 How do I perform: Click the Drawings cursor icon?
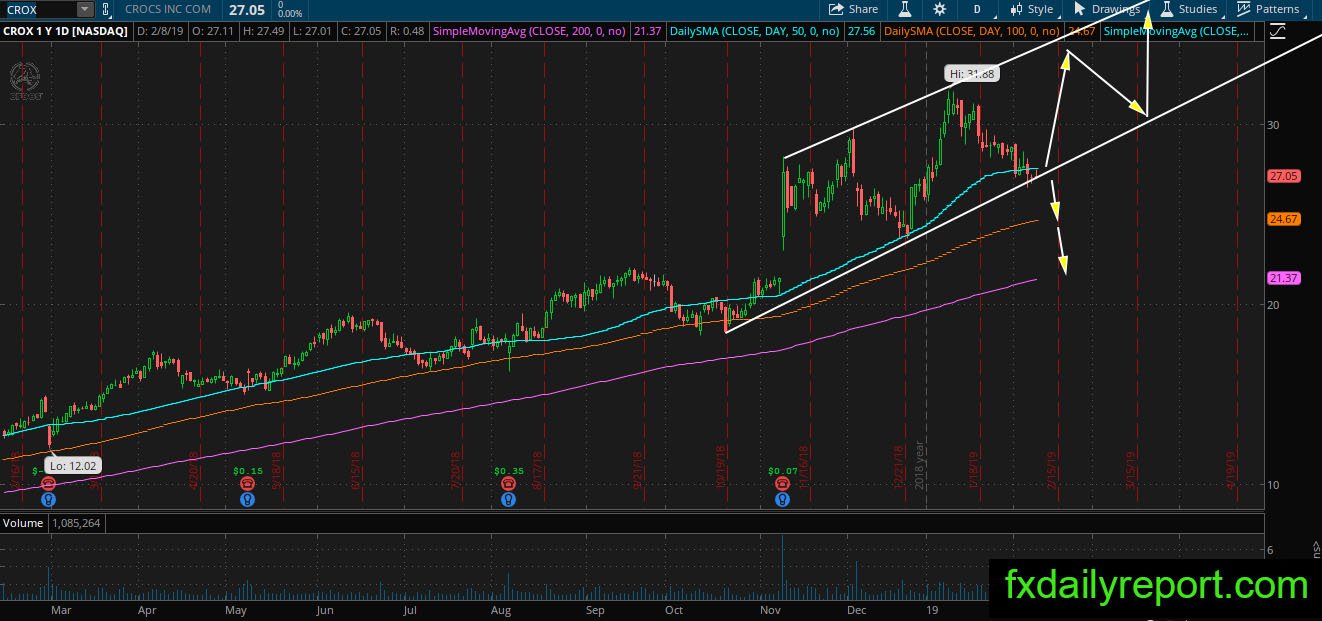click(1079, 9)
